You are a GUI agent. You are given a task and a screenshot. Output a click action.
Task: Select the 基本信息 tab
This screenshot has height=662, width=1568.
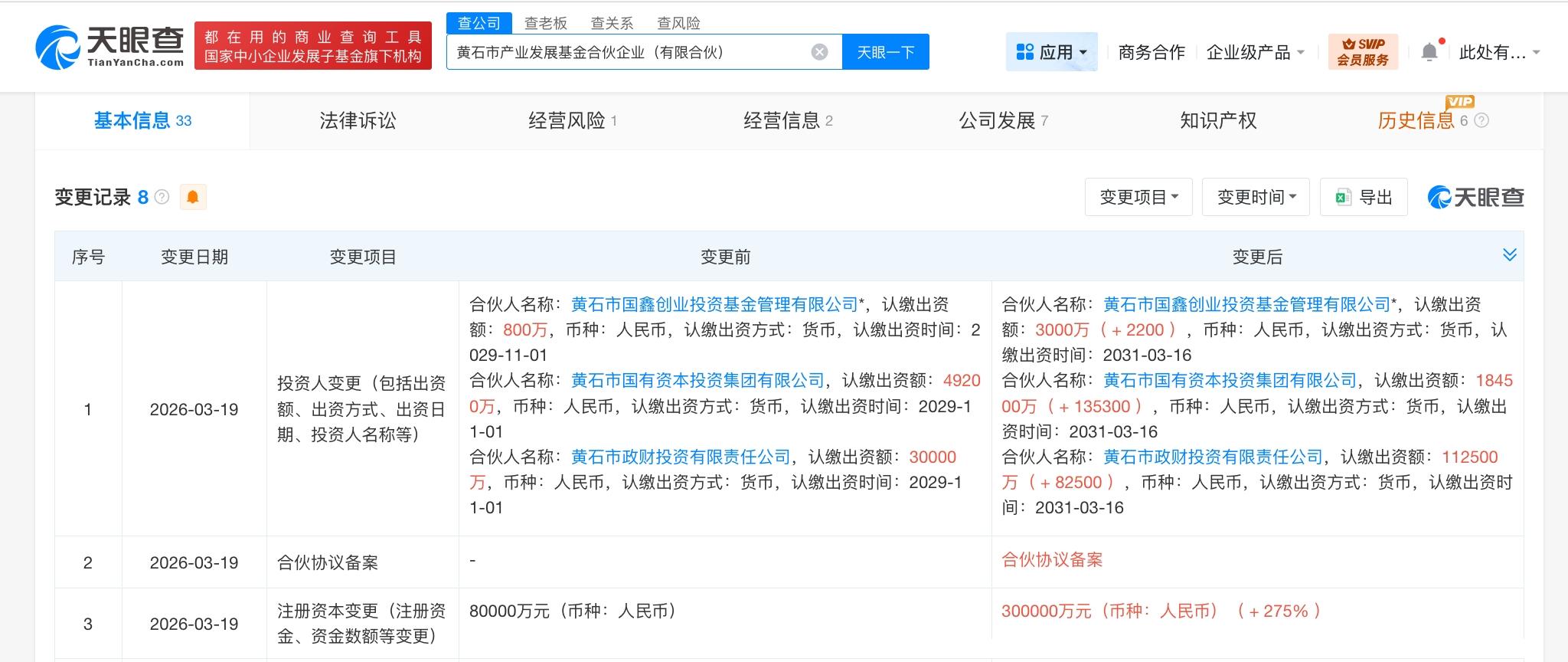(142, 120)
